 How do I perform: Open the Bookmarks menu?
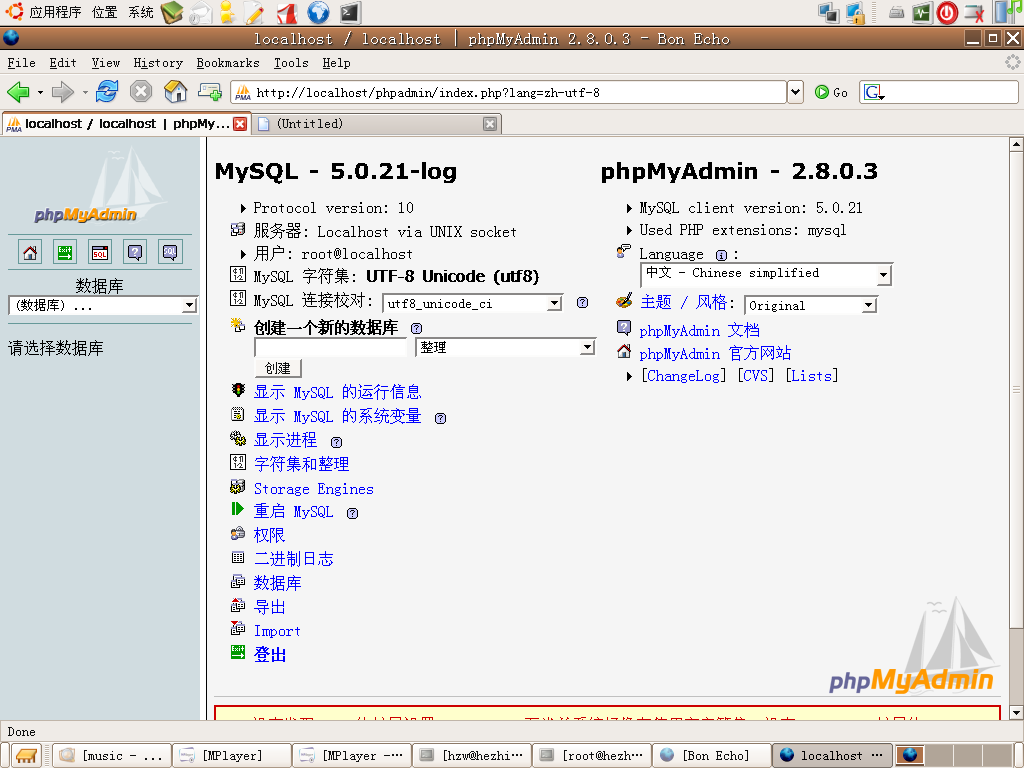[x=228, y=63]
